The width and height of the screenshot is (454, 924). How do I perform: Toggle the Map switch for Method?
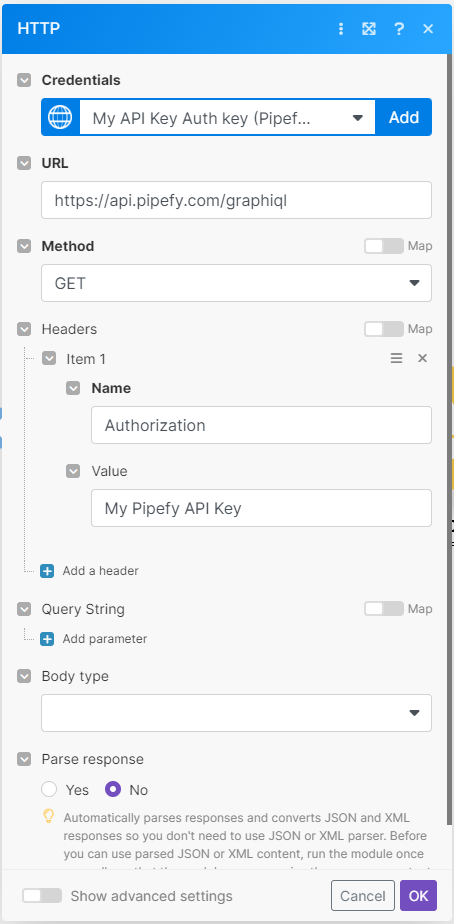[384, 246]
